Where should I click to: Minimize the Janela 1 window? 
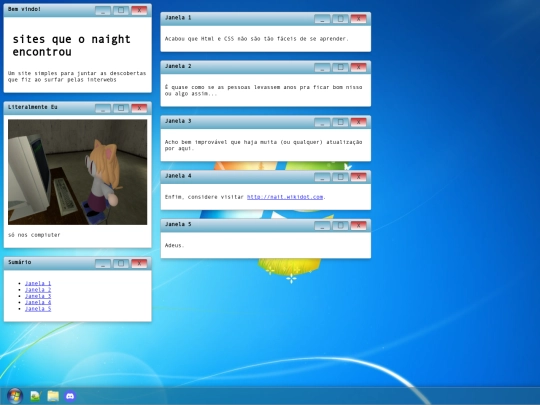322,19
